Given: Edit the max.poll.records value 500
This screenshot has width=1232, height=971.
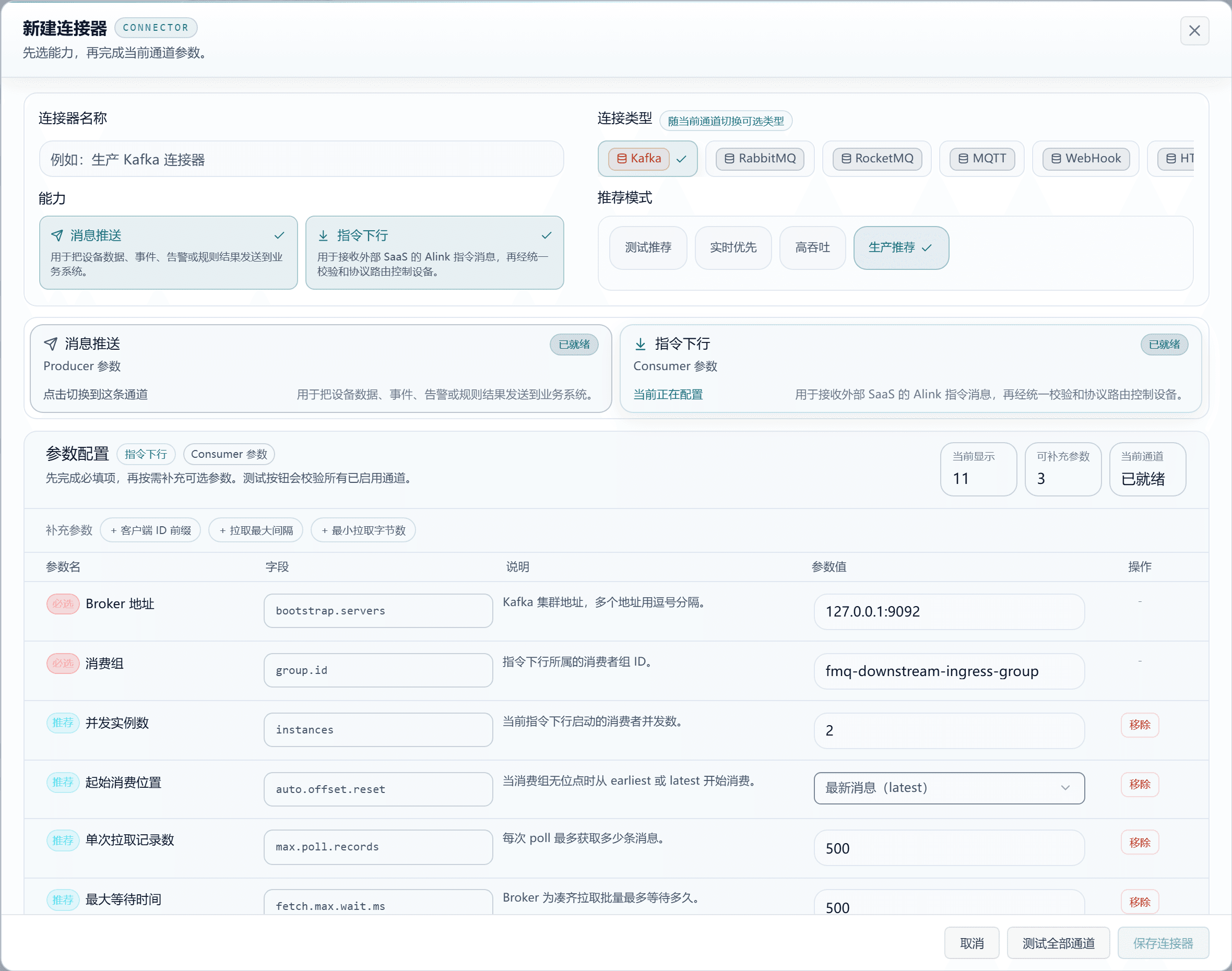Looking at the screenshot, I should tap(949, 848).
